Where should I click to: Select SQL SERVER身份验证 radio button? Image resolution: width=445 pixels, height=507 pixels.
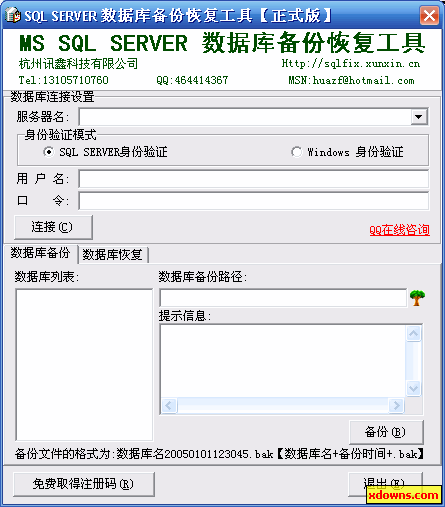(x=49, y=152)
